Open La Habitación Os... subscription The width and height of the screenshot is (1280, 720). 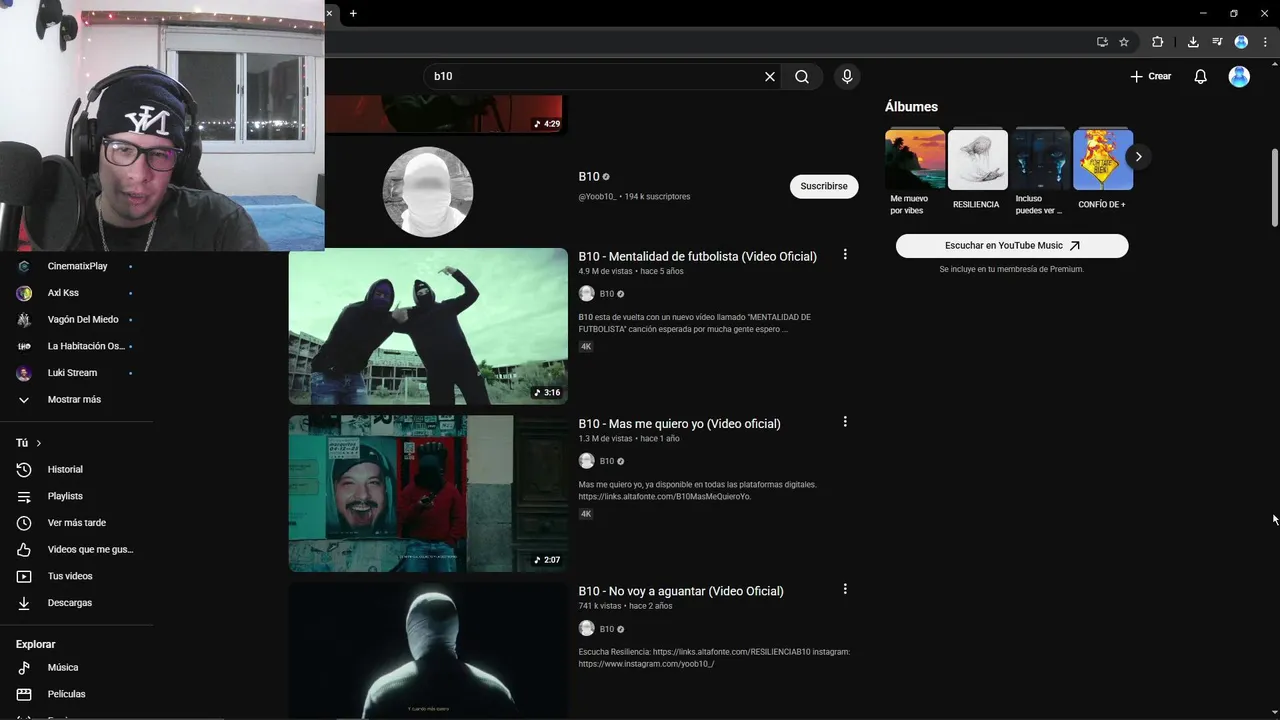pos(76,346)
